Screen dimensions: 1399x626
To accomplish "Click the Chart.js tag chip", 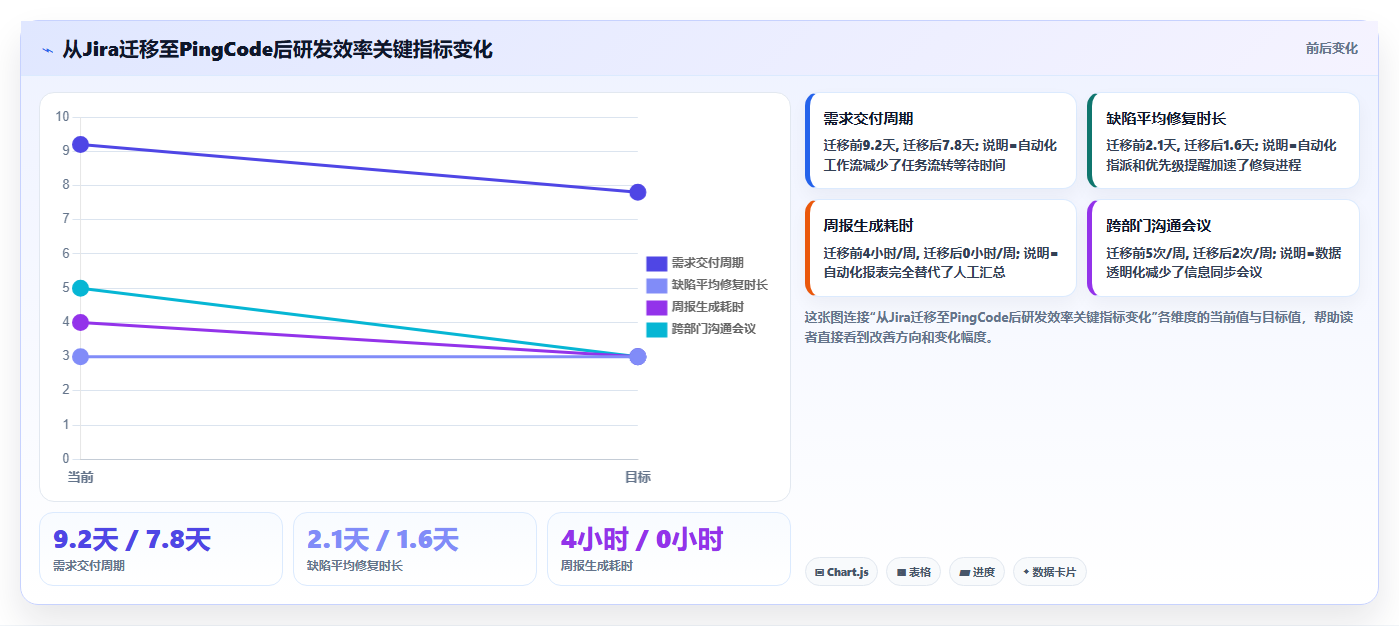I will 841,572.
